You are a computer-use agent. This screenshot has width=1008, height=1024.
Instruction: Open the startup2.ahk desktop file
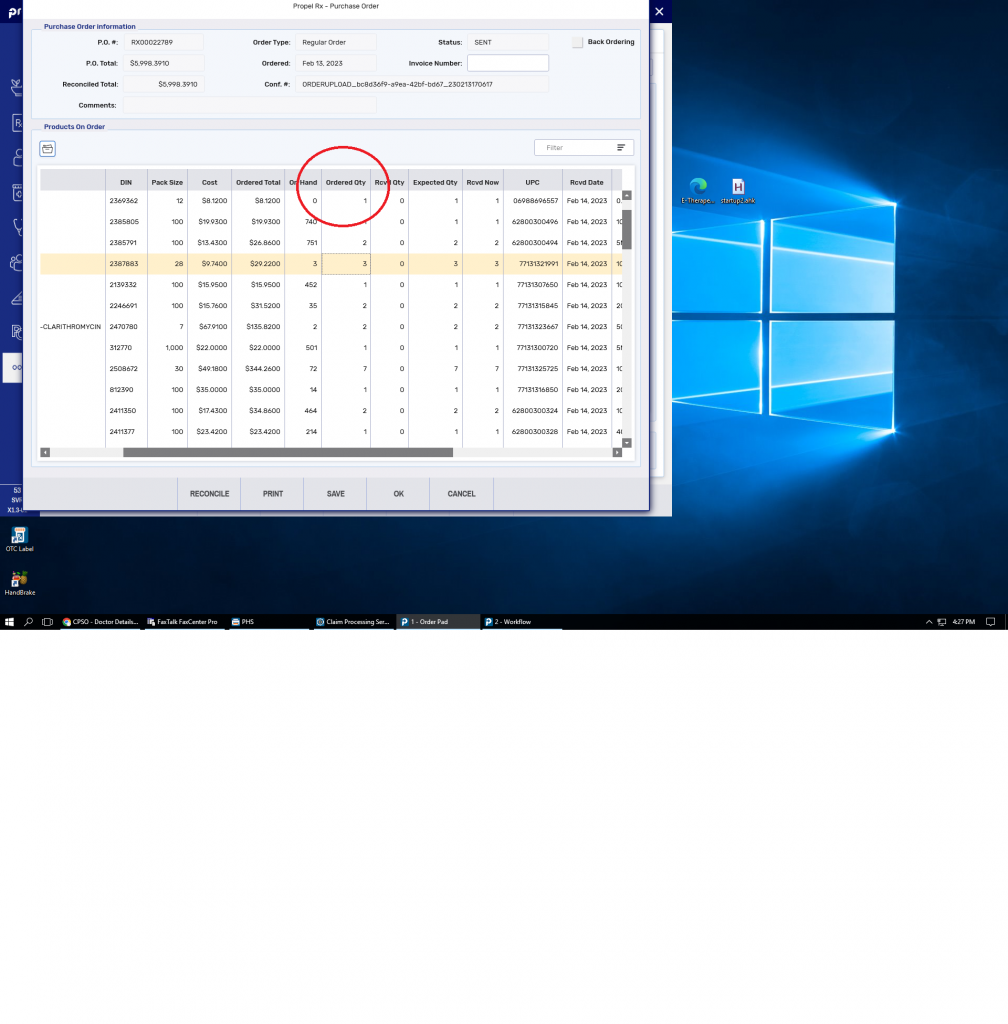738,187
